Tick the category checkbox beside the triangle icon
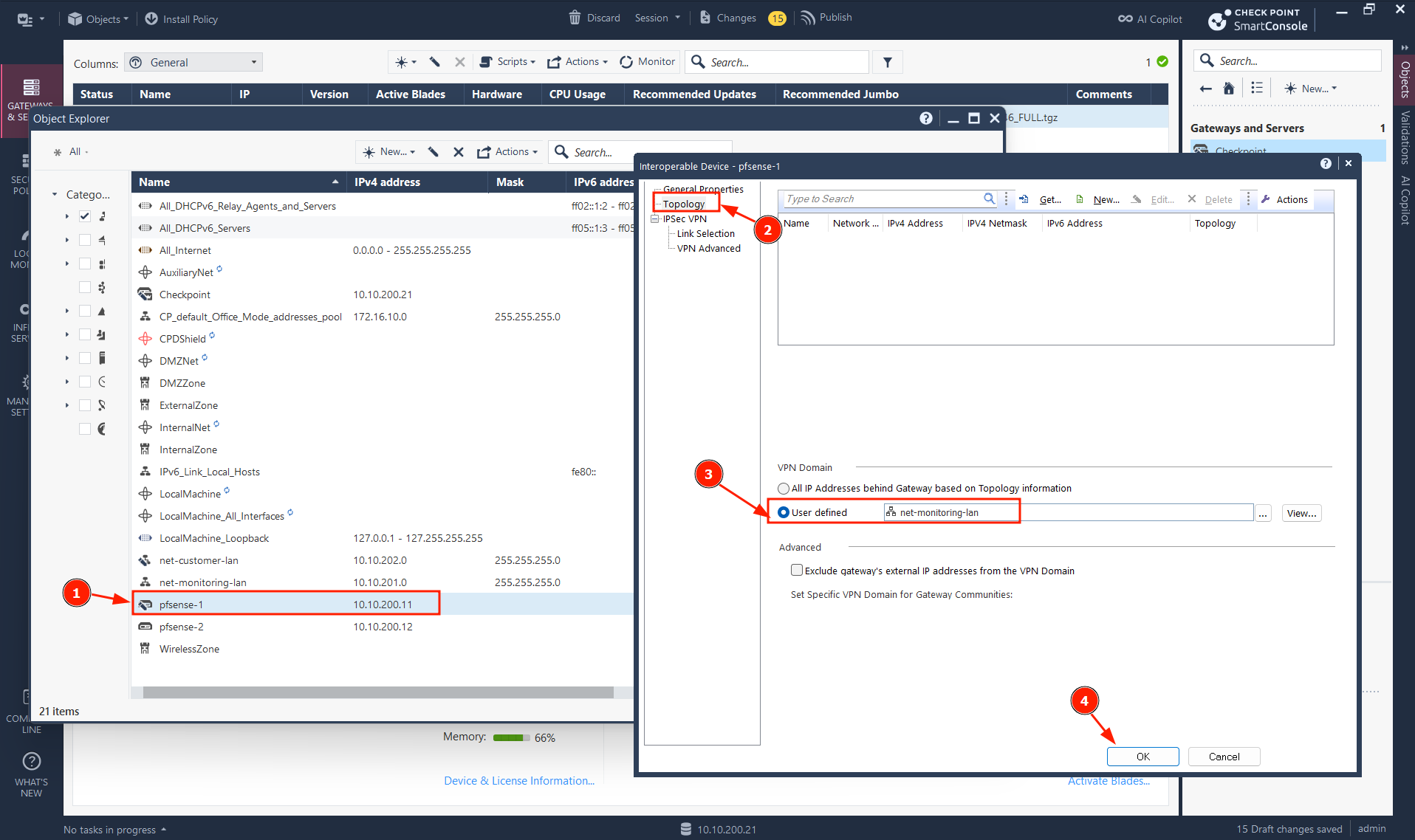The width and height of the screenshot is (1415, 840). click(x=85, y=311)
